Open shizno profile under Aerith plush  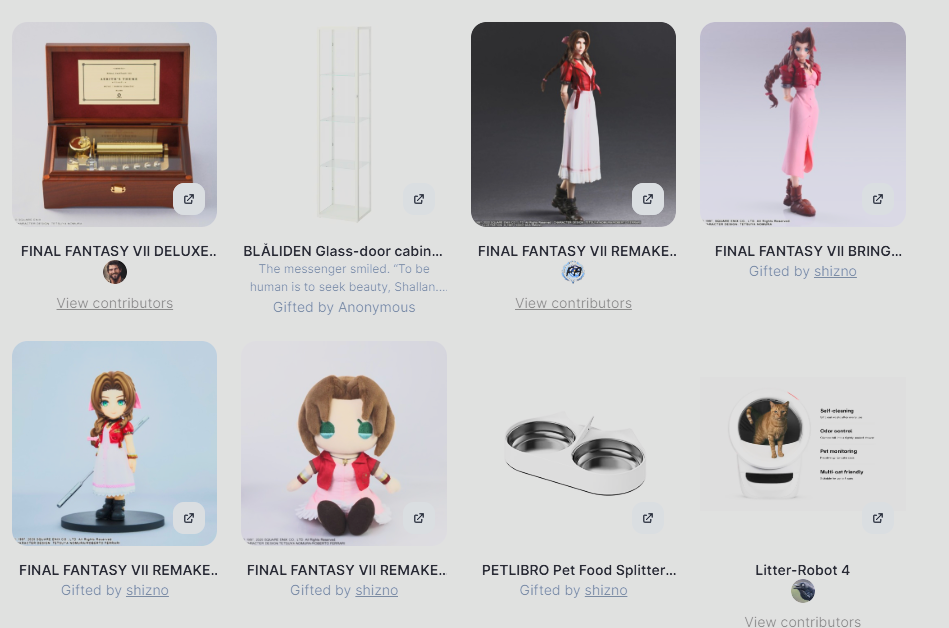click(x=376, y=590)
